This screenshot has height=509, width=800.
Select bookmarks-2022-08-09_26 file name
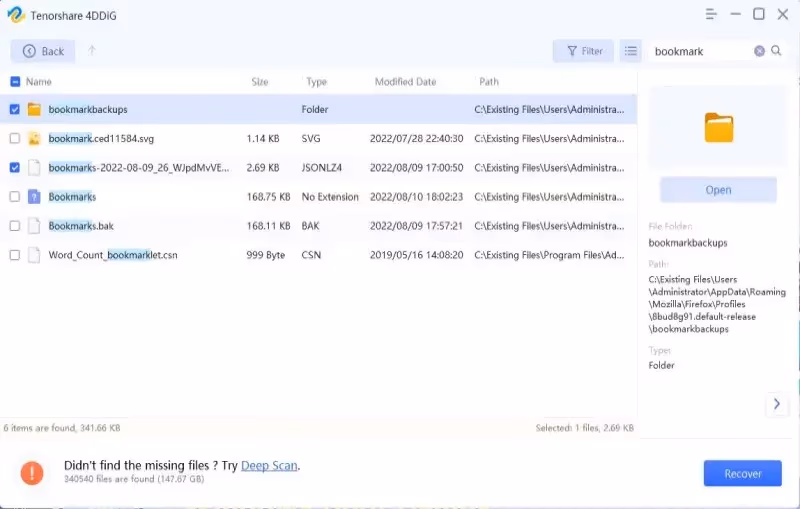[139, 167]
